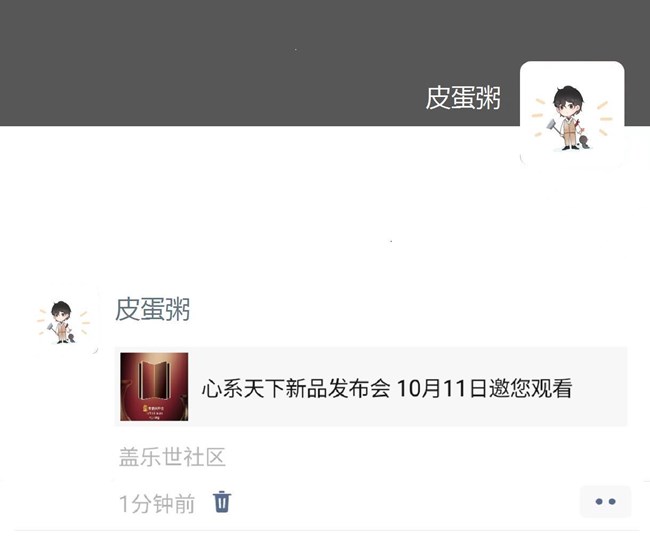This screenshot has width=650, height=537.
Task: Click the 1分钟前 timestamp
Action: [x=157, y=503]
